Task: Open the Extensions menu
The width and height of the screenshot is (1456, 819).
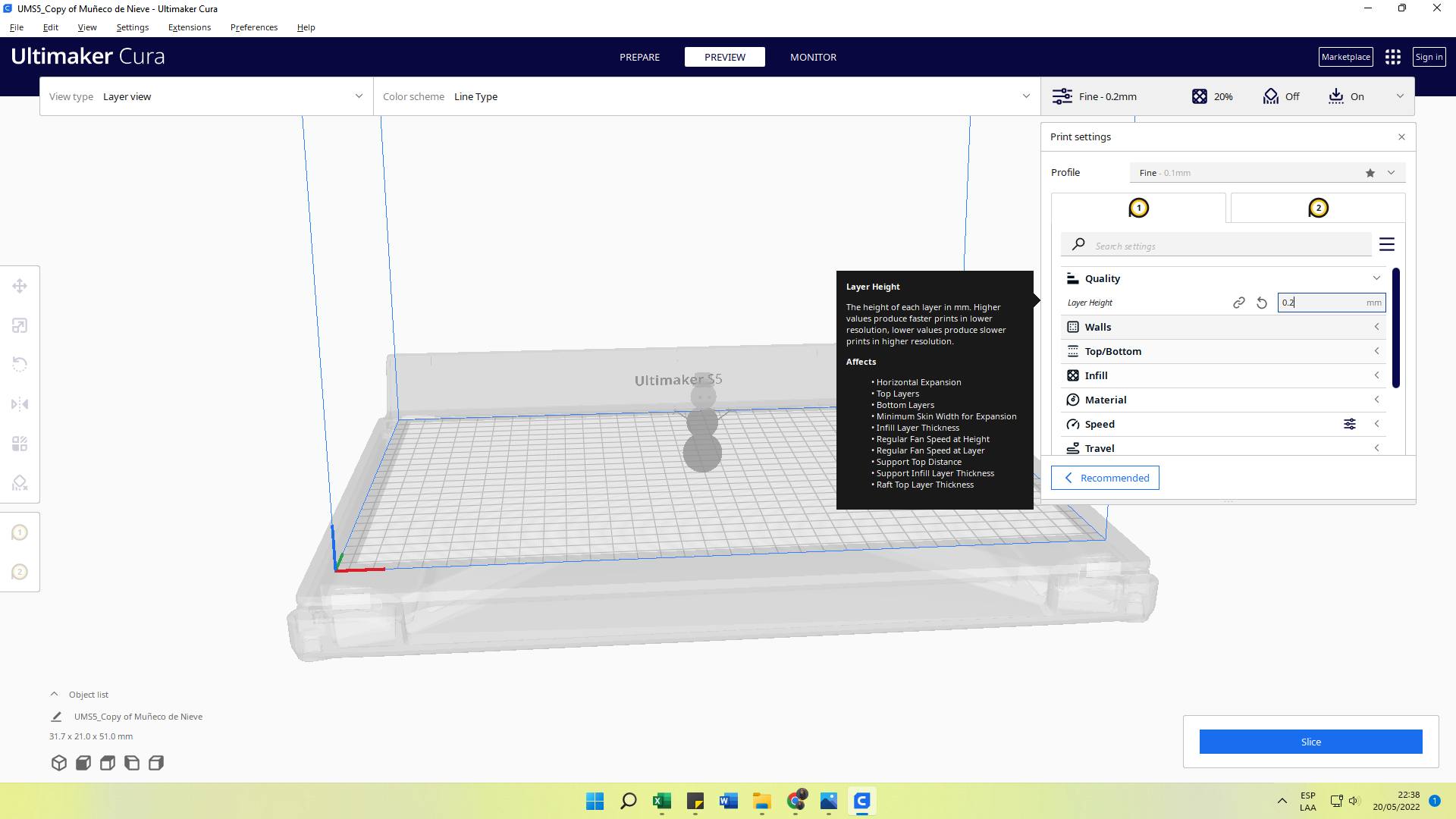Action: coord(189,27)
